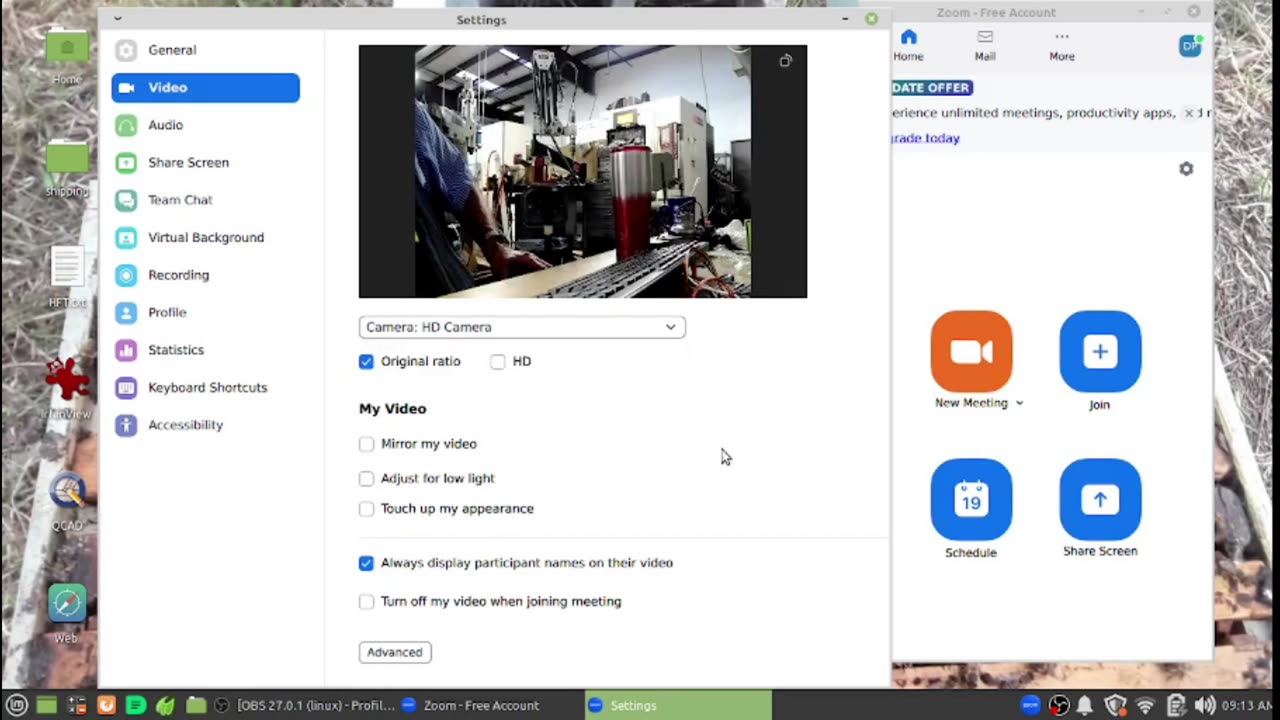The height and width of the screenshot is (720, 1280).
Task: Switch to Virtual Background settings
Action: tap(205, 237)
